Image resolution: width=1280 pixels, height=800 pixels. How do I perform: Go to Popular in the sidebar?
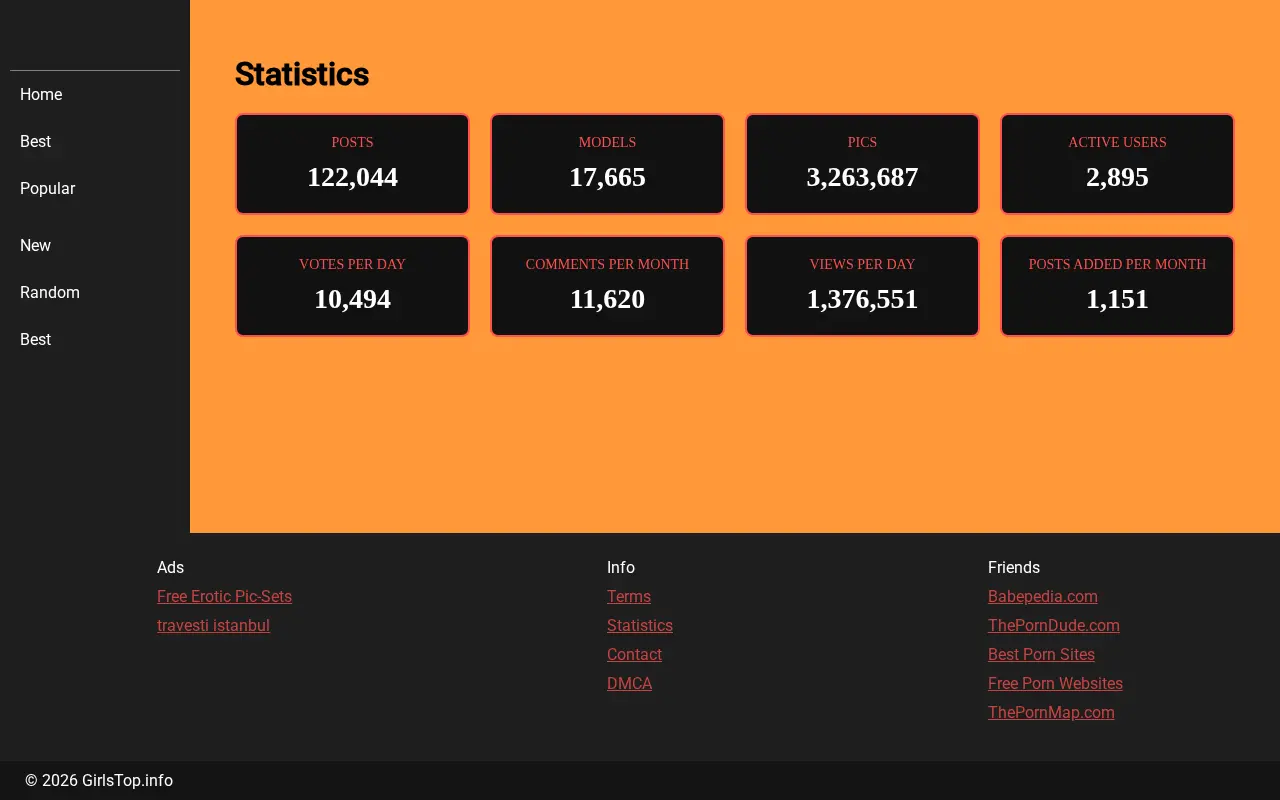click(x=47, y=188)
